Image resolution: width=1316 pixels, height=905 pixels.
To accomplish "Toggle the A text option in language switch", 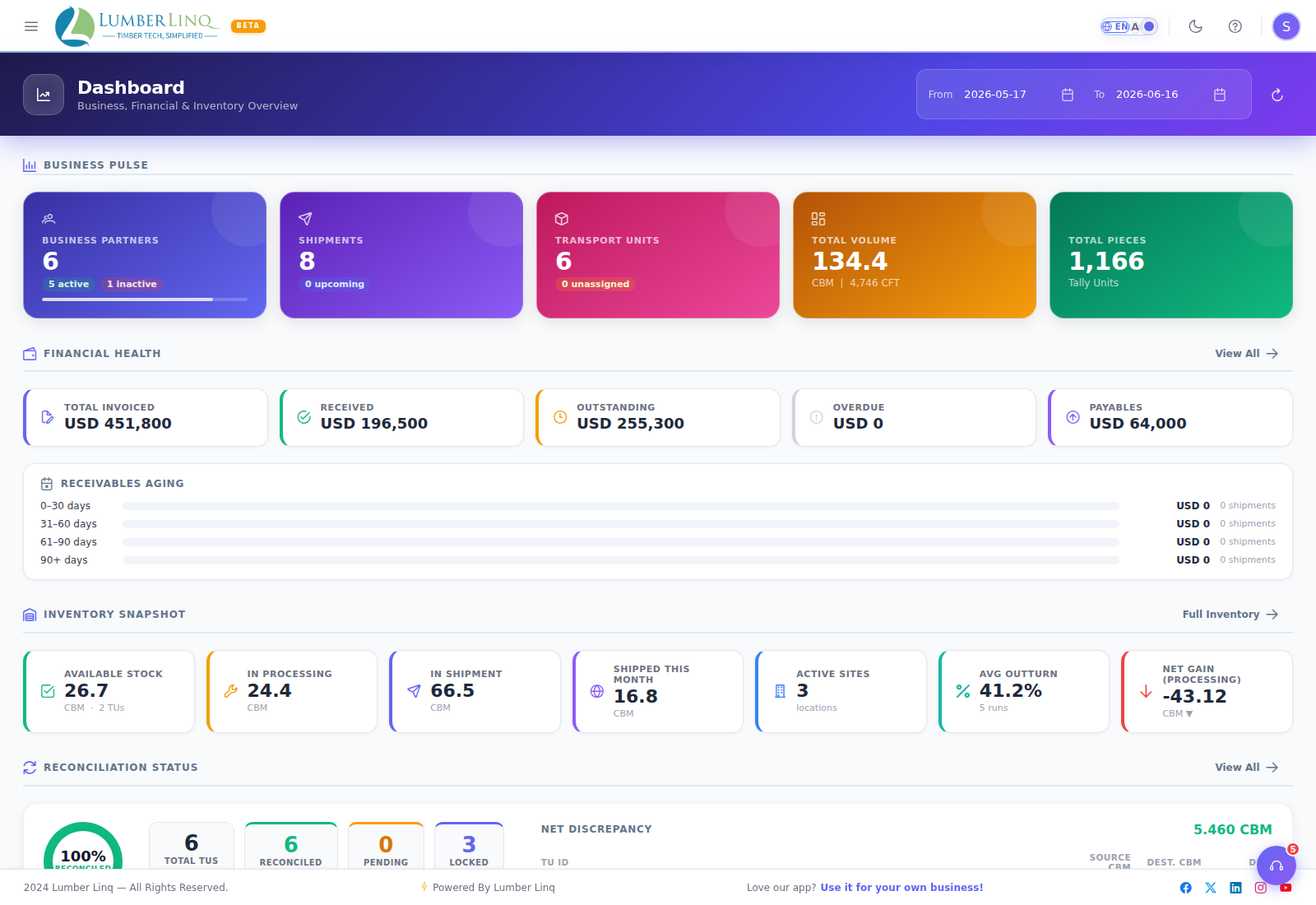I will [1135, 26].
